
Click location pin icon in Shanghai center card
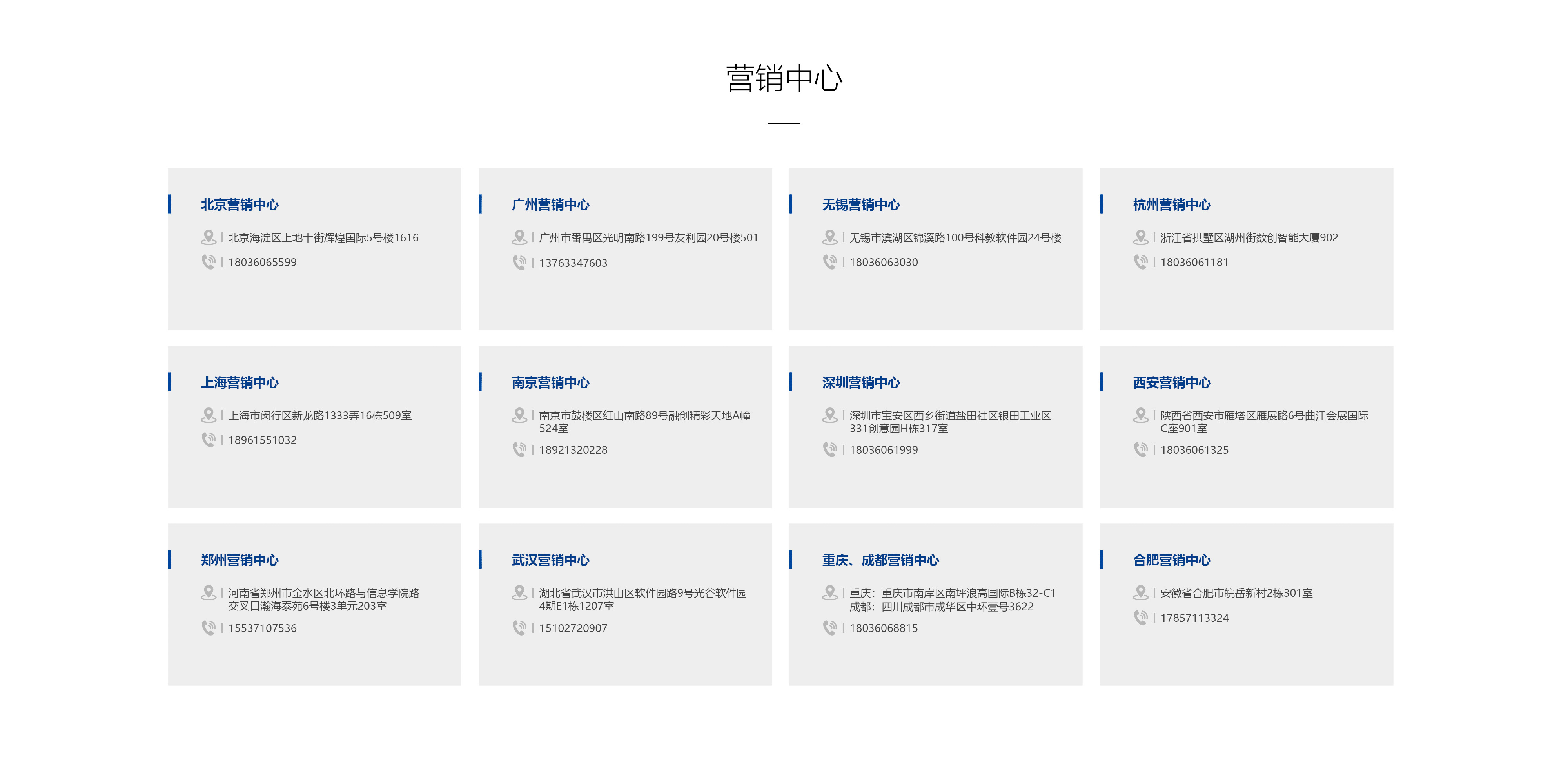click(208, 415)
